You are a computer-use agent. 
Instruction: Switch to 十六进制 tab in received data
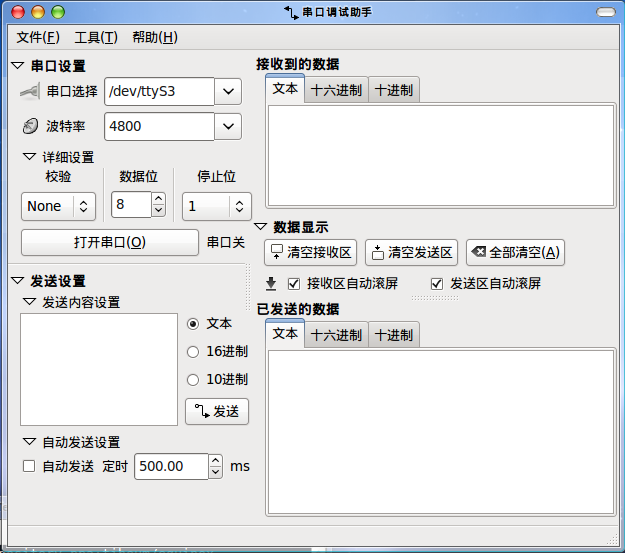tap(336, 90)
